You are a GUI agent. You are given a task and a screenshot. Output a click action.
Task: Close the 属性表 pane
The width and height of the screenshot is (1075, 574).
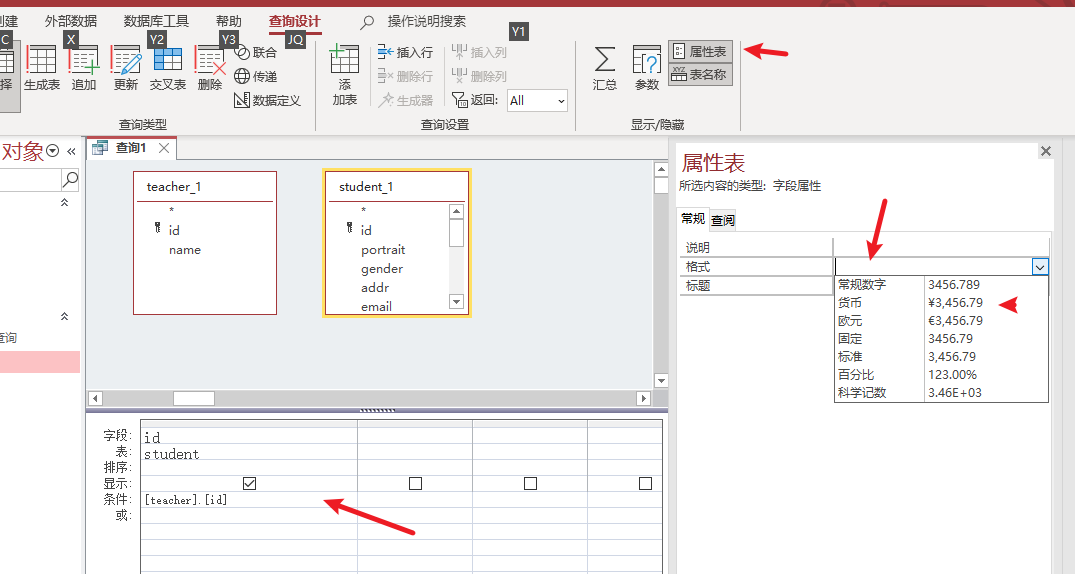1046,151
